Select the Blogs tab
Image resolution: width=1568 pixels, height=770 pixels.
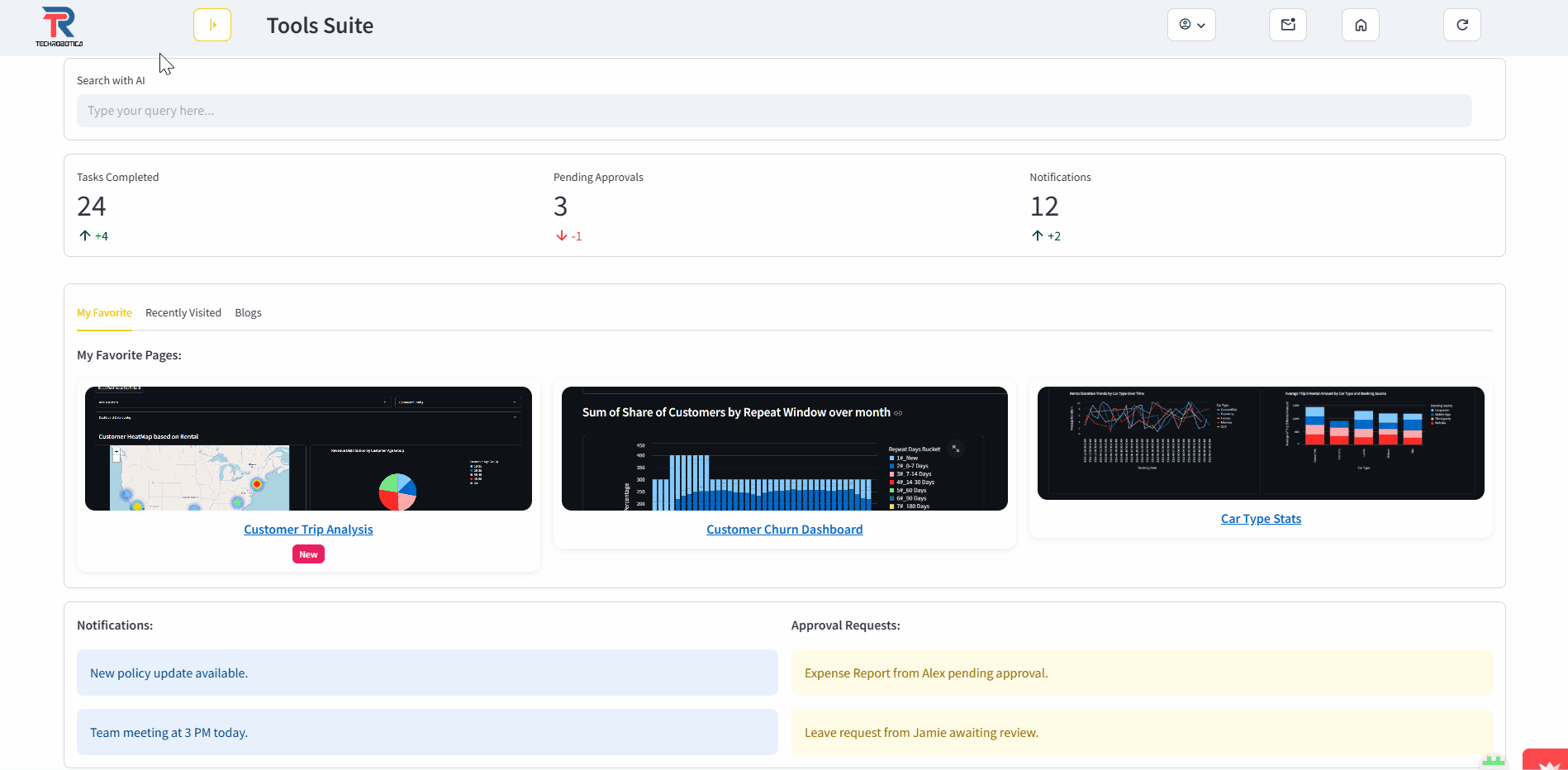coord(248,313)
